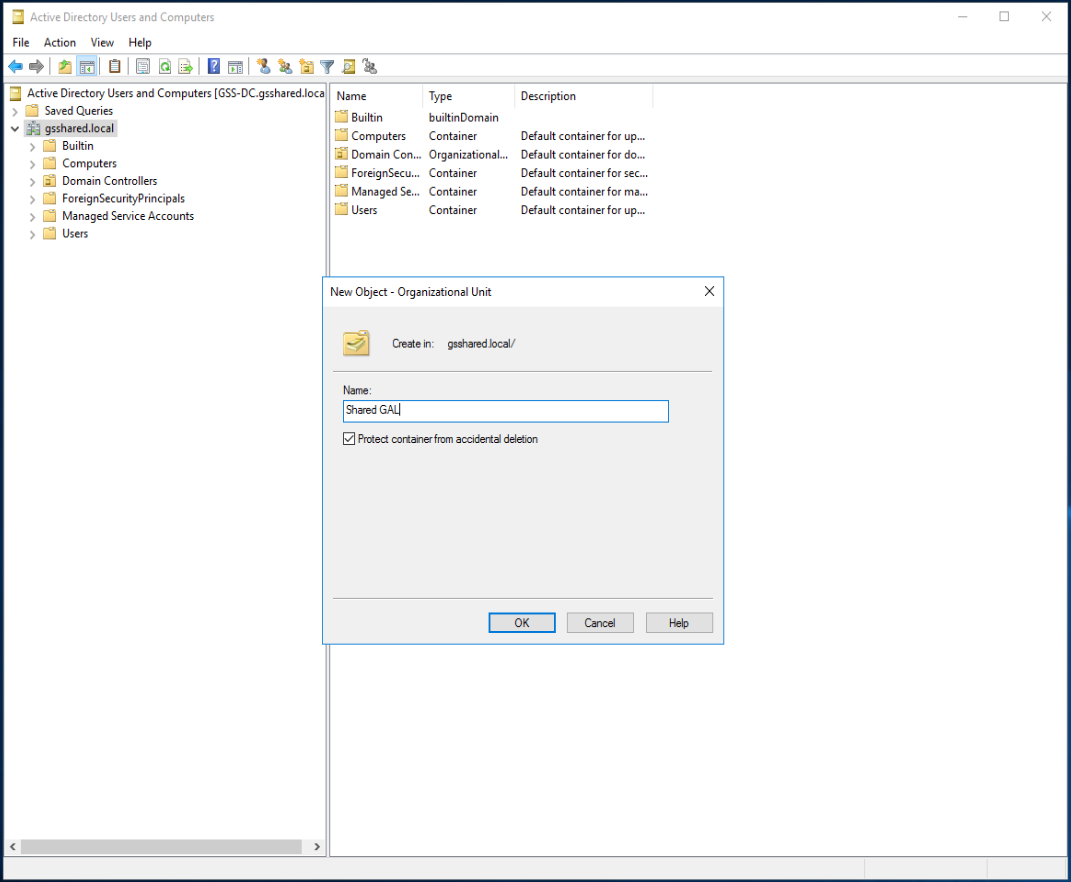Image resolution: width=1071 pixels, height=882 pixels.
Task: Open the Action menu
Action: (x=60, y=43)
